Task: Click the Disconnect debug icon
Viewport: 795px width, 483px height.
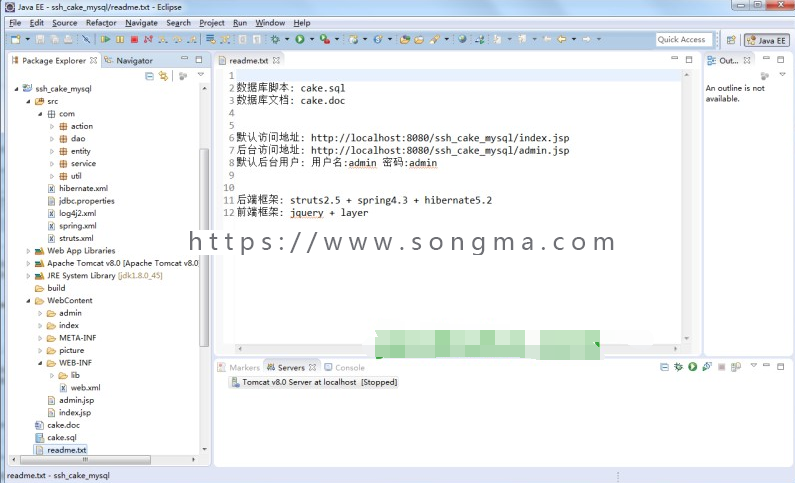Action: pos(148,40)
